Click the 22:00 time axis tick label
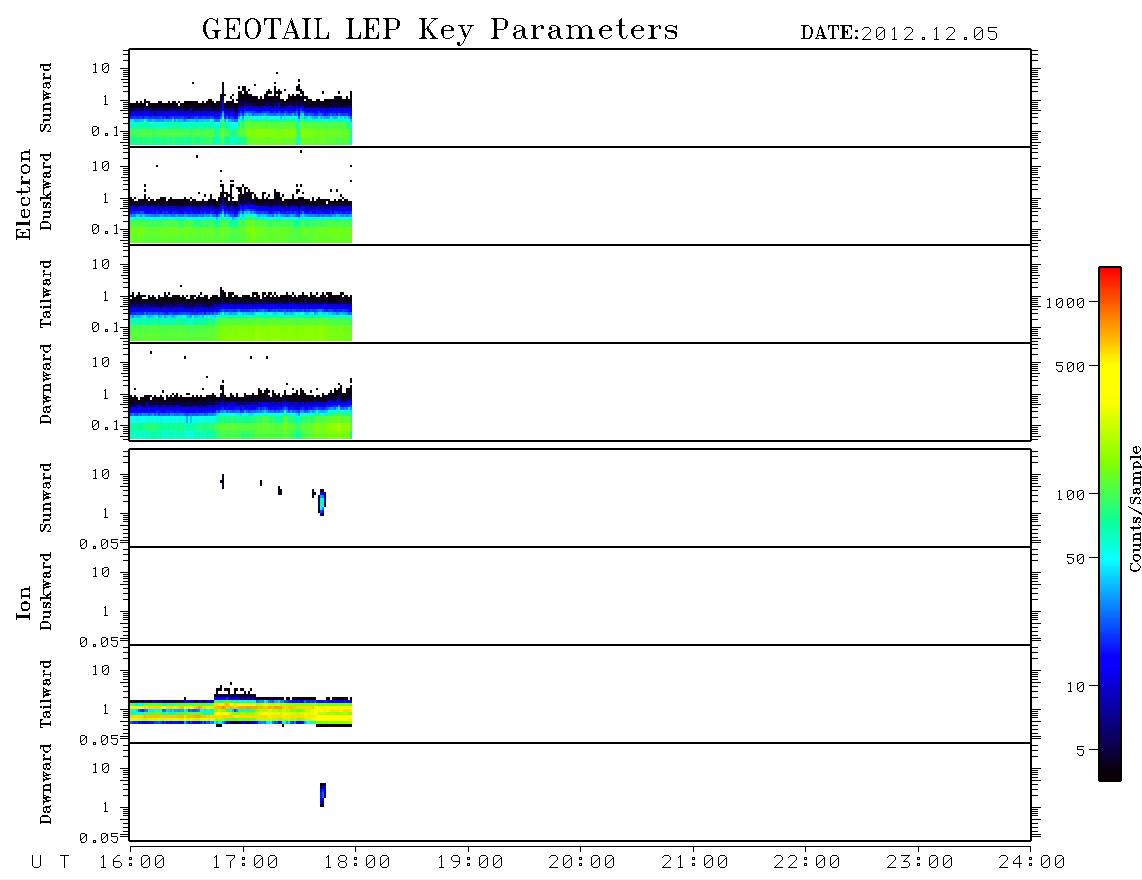 point(807,863)
